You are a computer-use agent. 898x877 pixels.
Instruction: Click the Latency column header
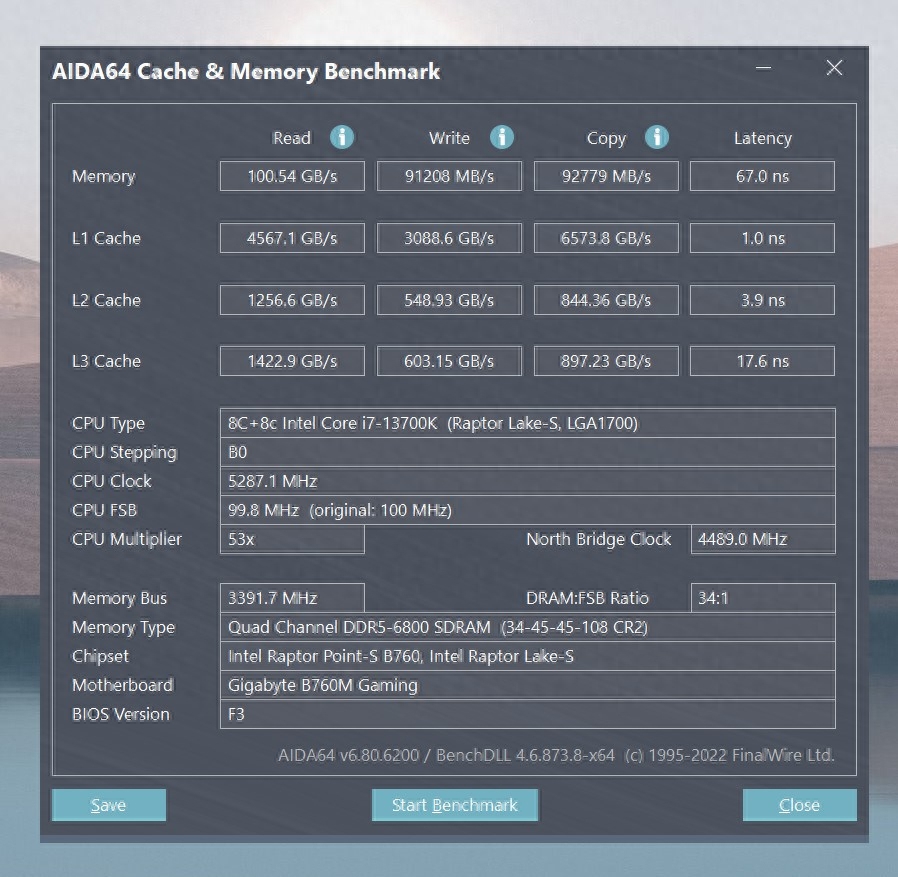tap(763, 139)
